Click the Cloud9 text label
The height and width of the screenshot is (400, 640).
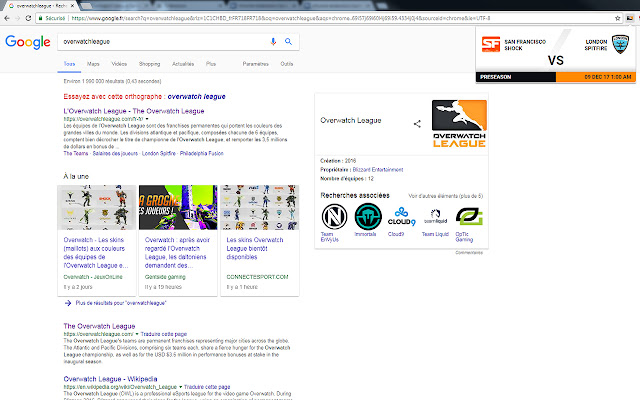pyautogui.click(x=396, y=234)
